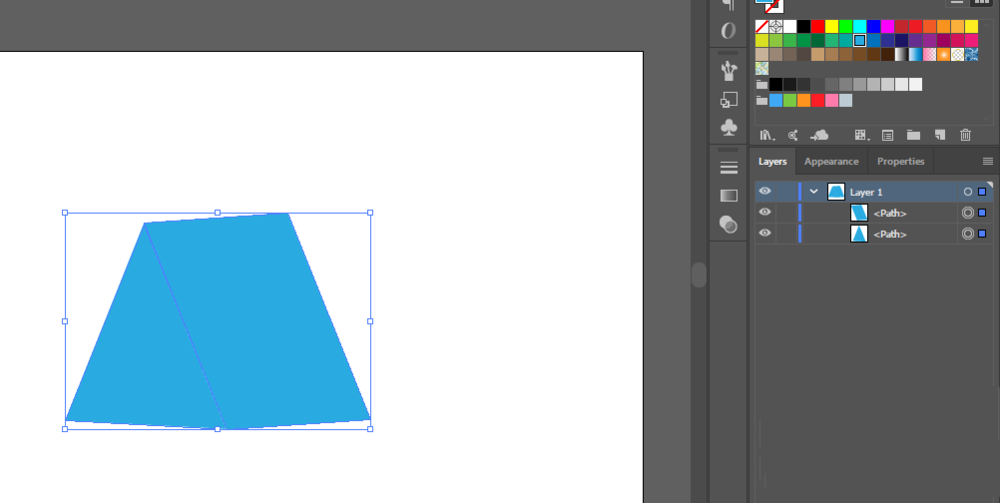Add selected swatch to library cloud icon
Screen dimensions: 1000x503
pyautogui.click(x=819, y=135)
